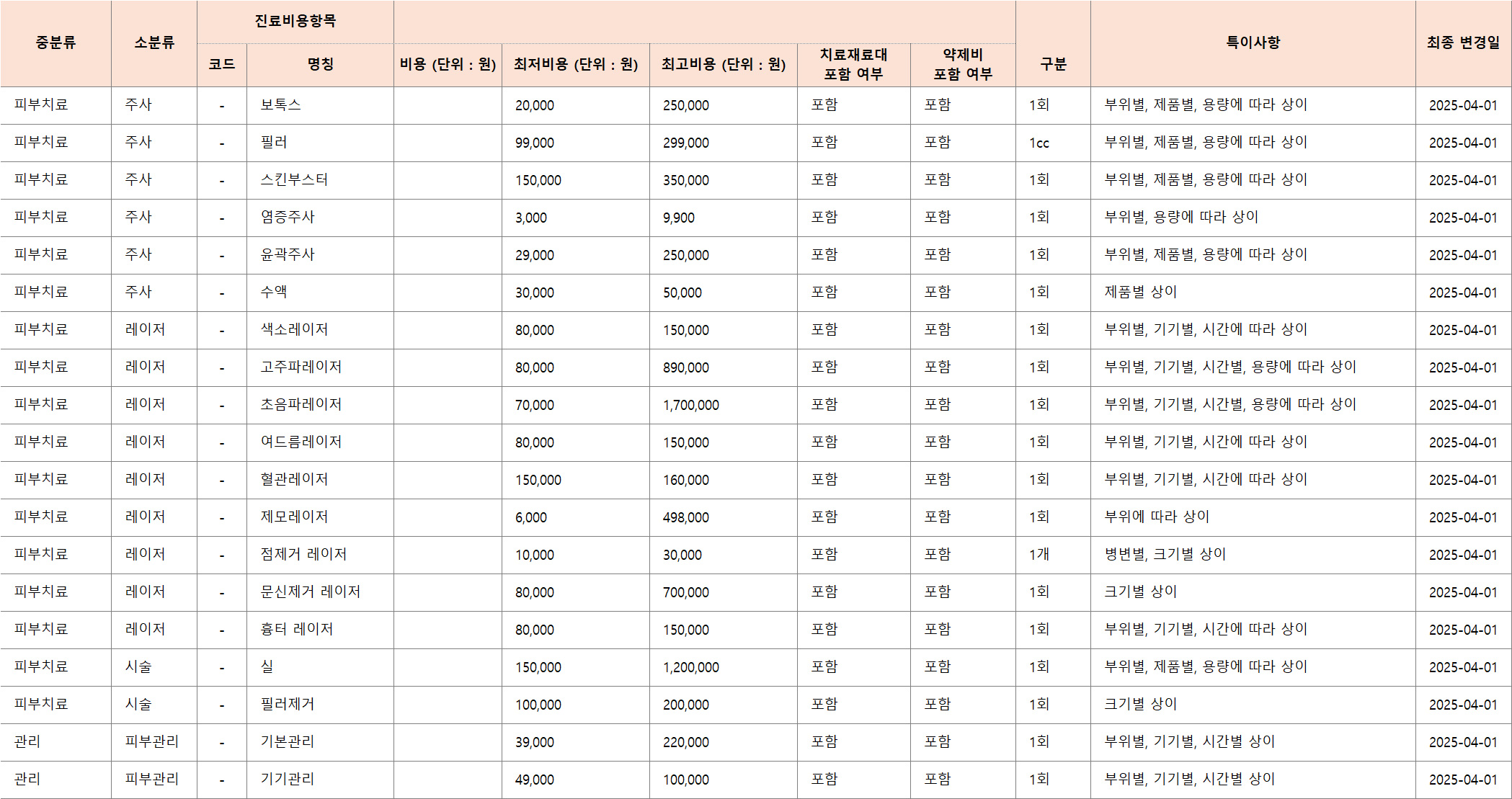
Task: Click the 중분류 column header
Action: (55, 43)
